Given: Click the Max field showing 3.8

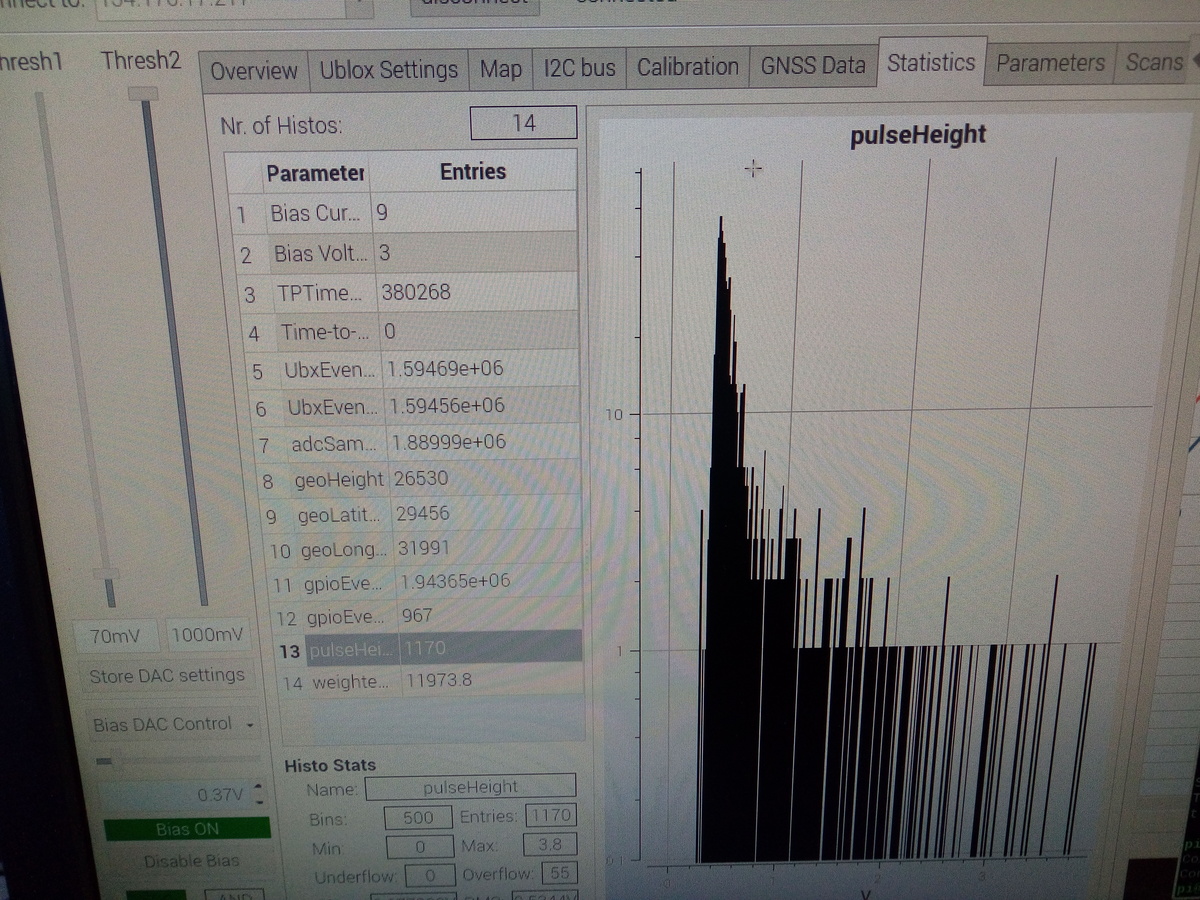Looking at the screenshot, I should [549, 845].
